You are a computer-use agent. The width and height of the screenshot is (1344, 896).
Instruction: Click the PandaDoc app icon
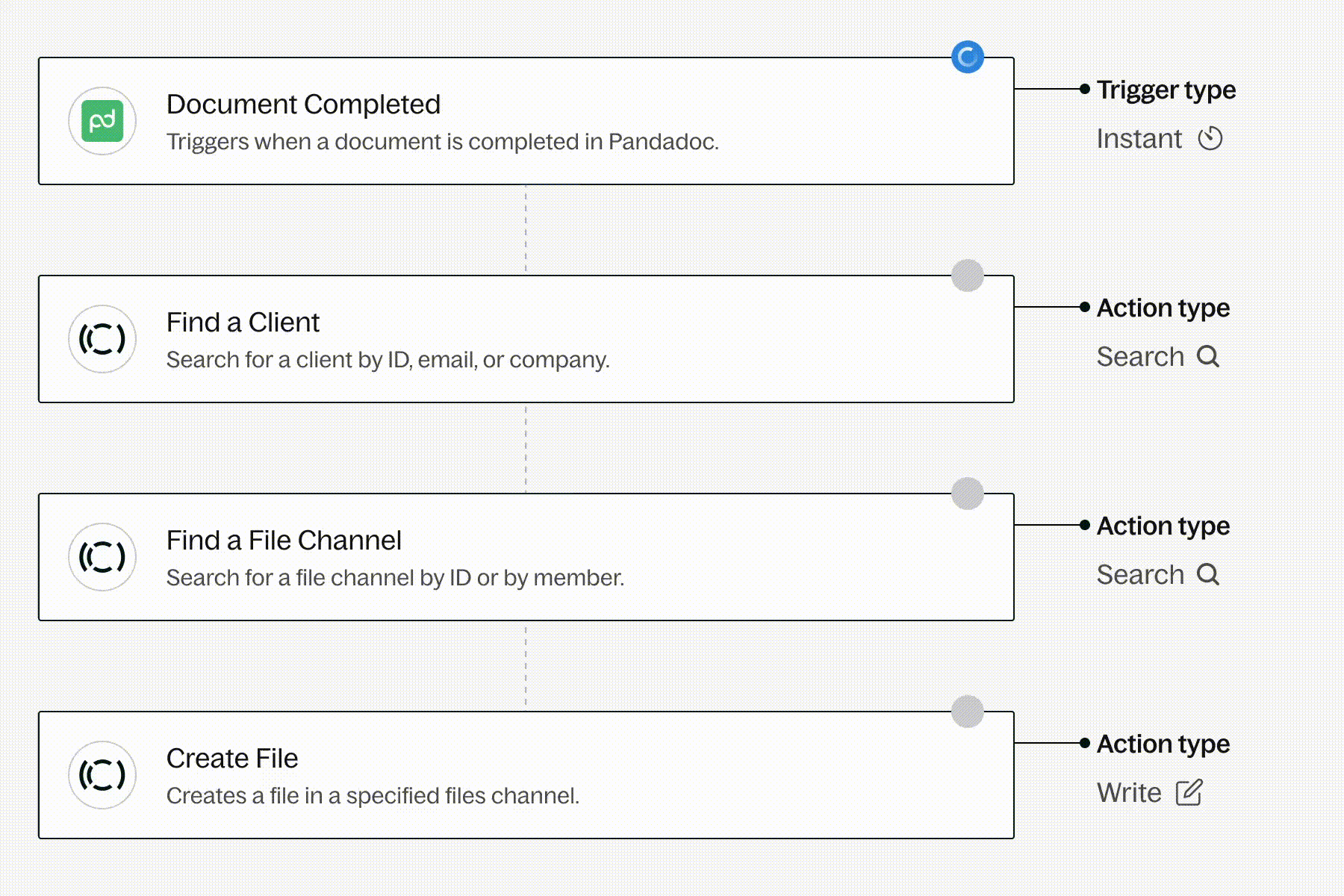(x=102, y=121)
